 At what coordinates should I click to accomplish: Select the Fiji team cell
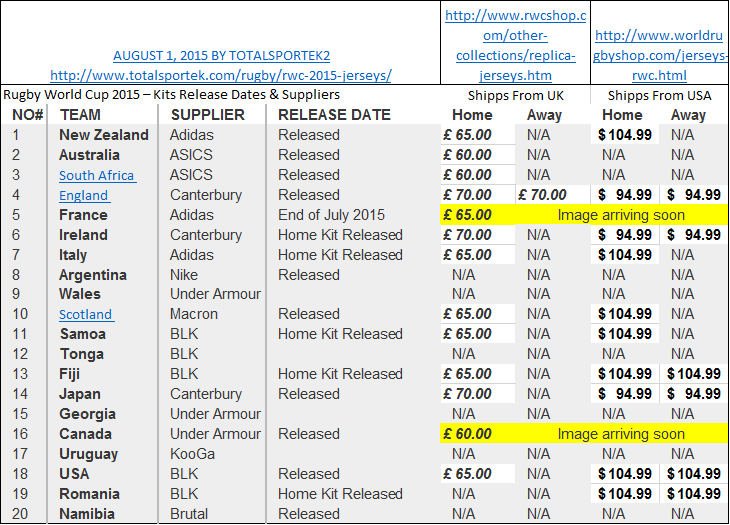pyautogui.click(x=69, y=374)
